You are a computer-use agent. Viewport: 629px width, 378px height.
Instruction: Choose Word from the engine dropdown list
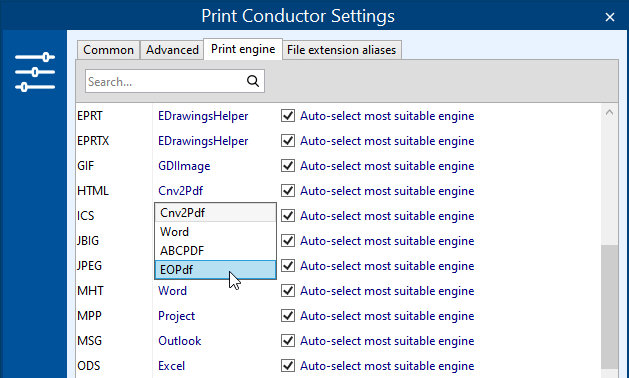[215, 232]
